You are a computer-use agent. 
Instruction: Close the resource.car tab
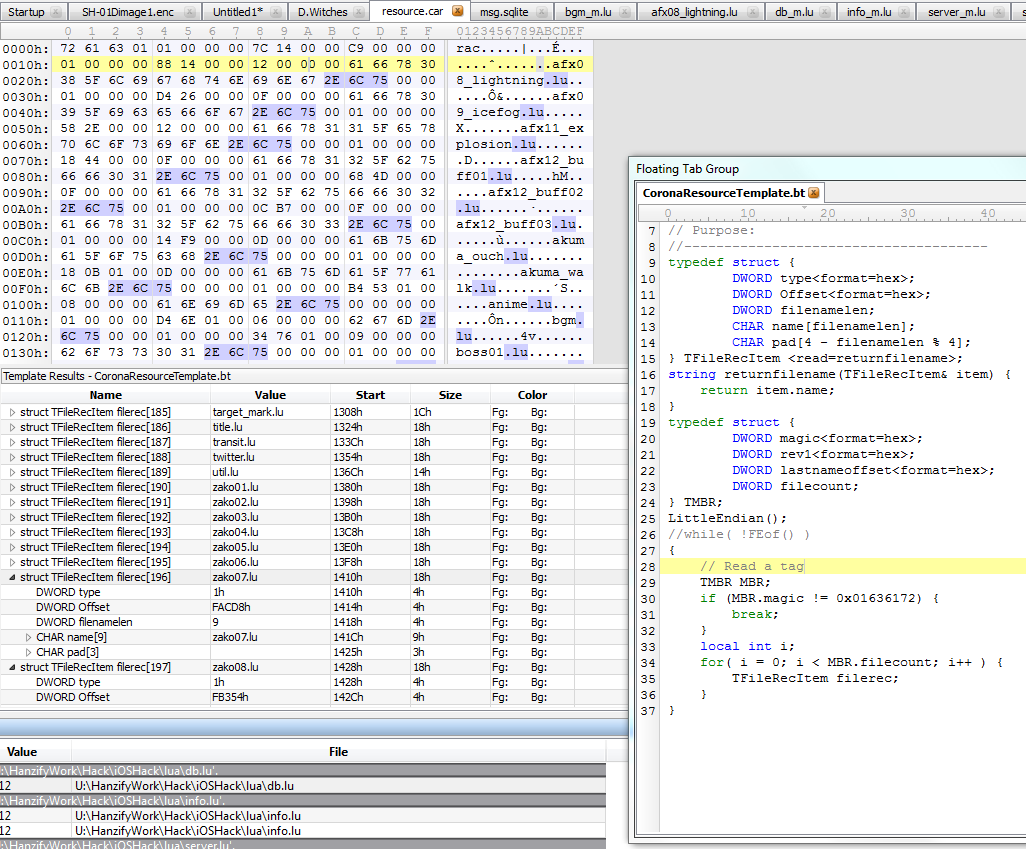click(457, 12)
